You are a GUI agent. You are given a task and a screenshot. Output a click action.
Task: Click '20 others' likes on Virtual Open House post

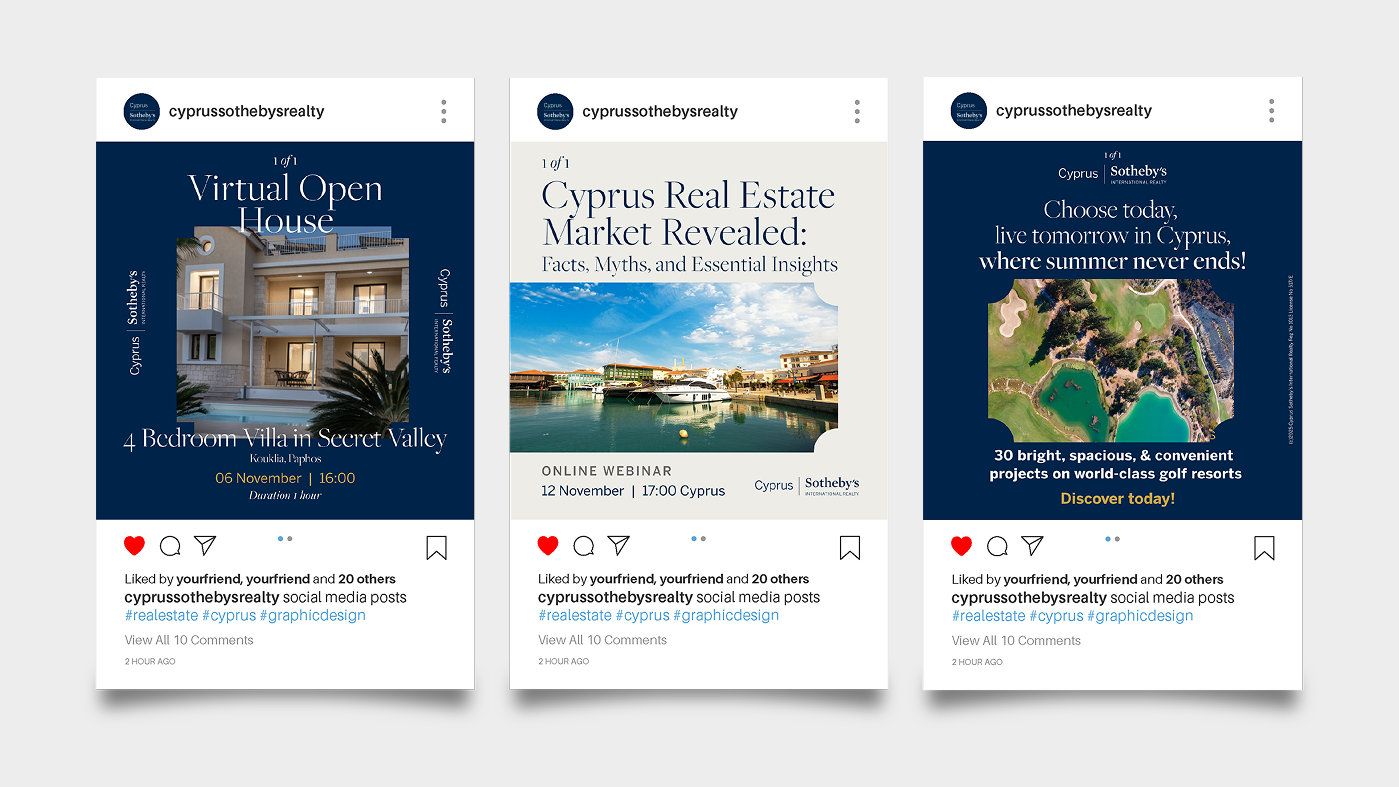click(x=367, y=579)
